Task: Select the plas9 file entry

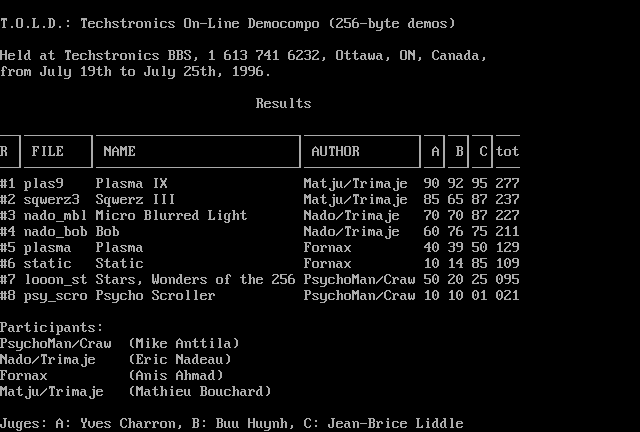Action: pyautogui.click(x=43, y=184)
